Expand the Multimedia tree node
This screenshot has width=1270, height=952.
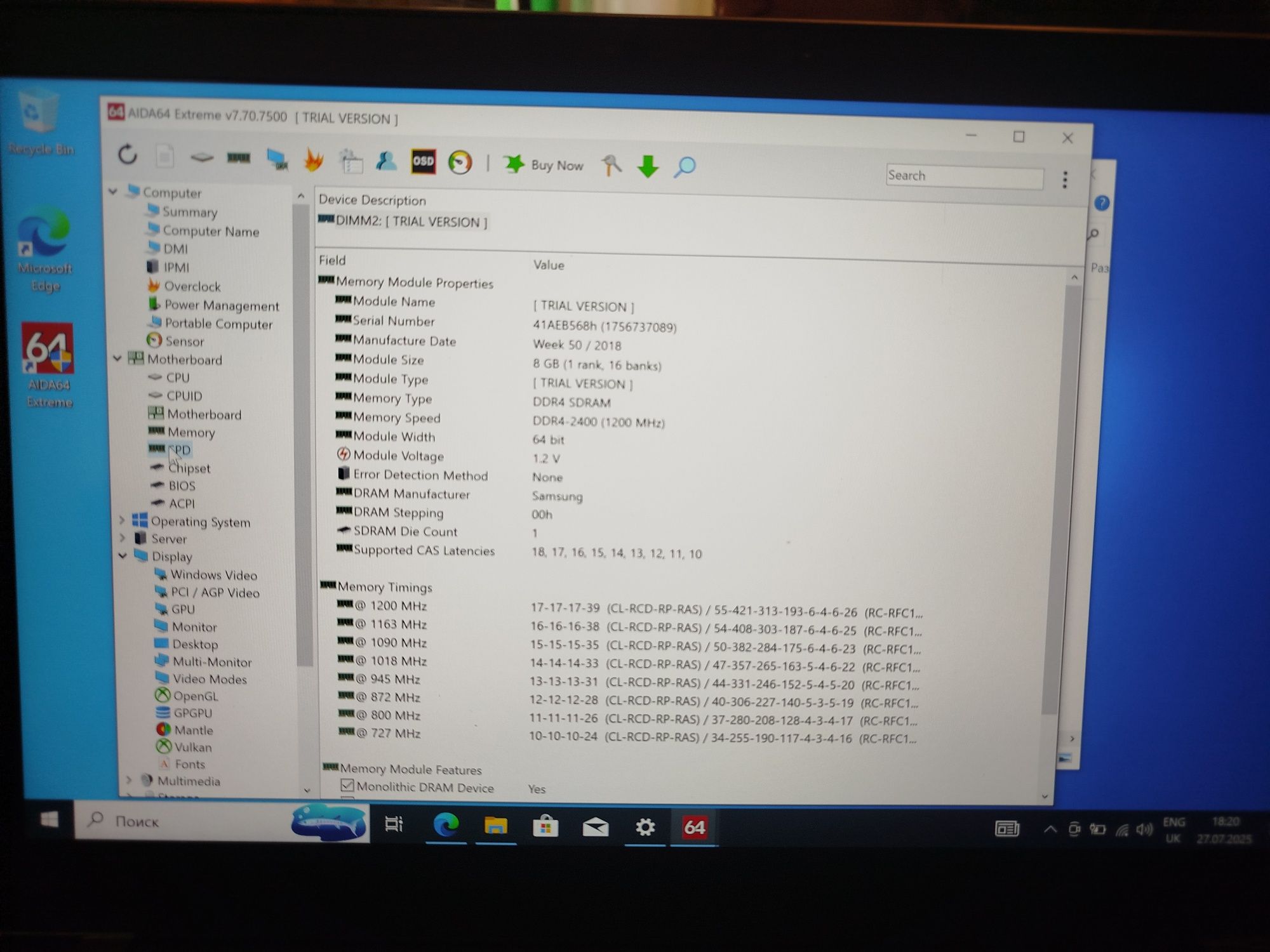point(130,780)
